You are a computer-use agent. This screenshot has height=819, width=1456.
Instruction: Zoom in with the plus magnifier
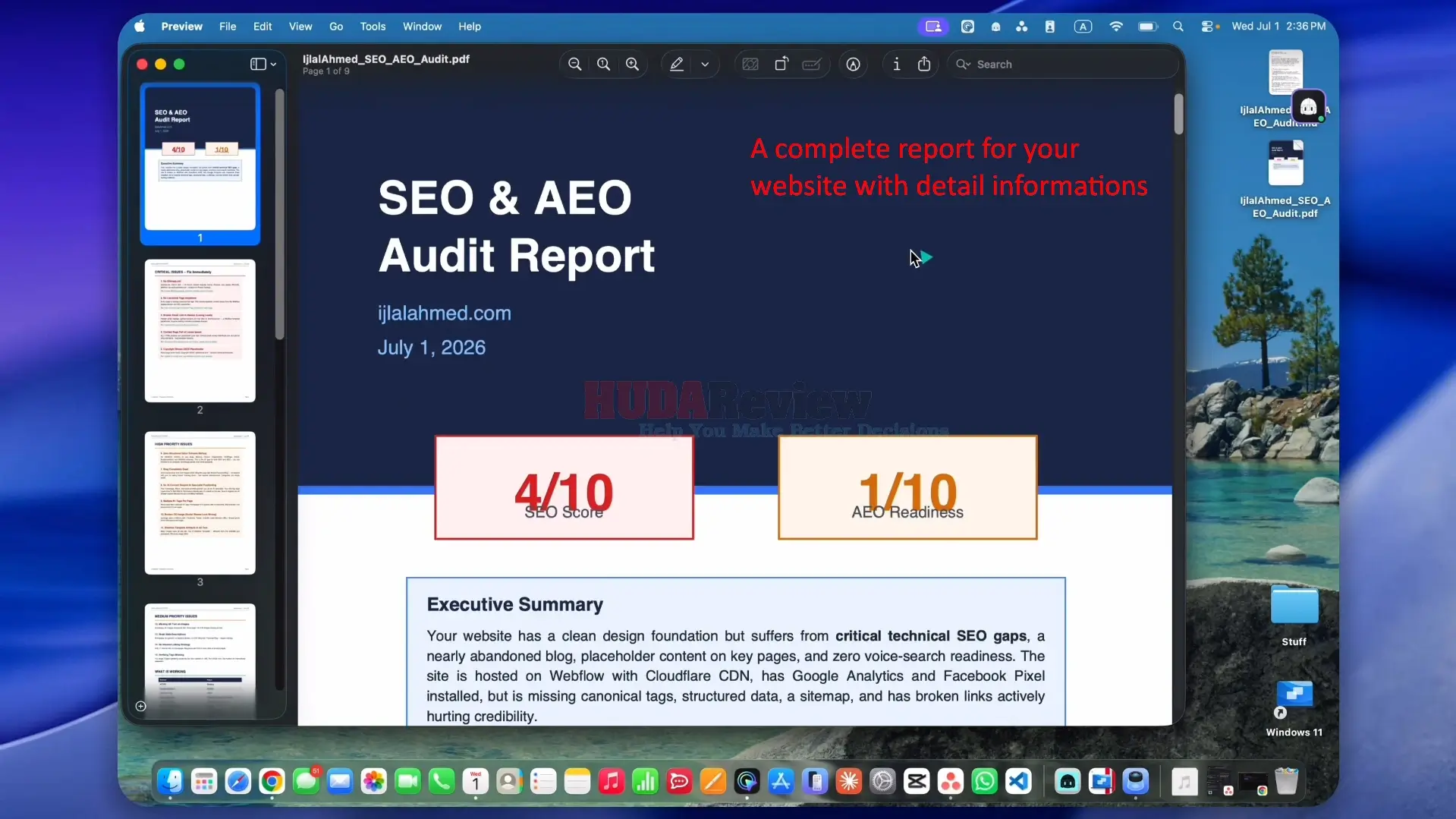[632, 65]
